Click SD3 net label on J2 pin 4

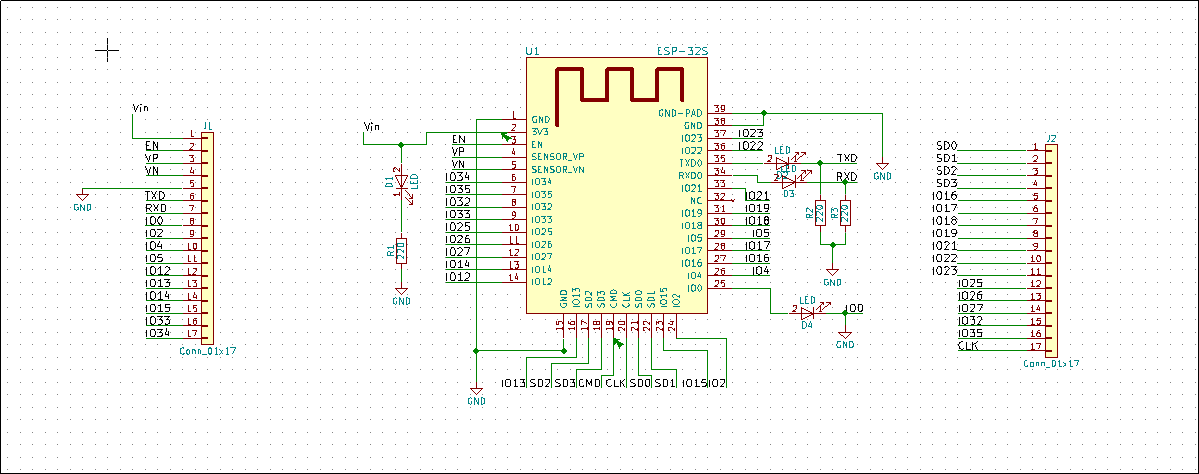click(x=947, y=183)
